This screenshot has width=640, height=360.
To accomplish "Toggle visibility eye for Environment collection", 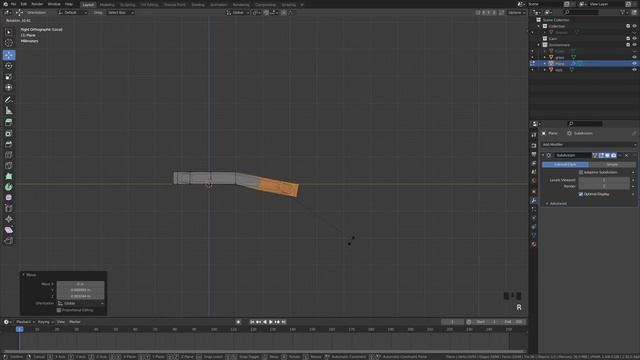I will [634, 45].
